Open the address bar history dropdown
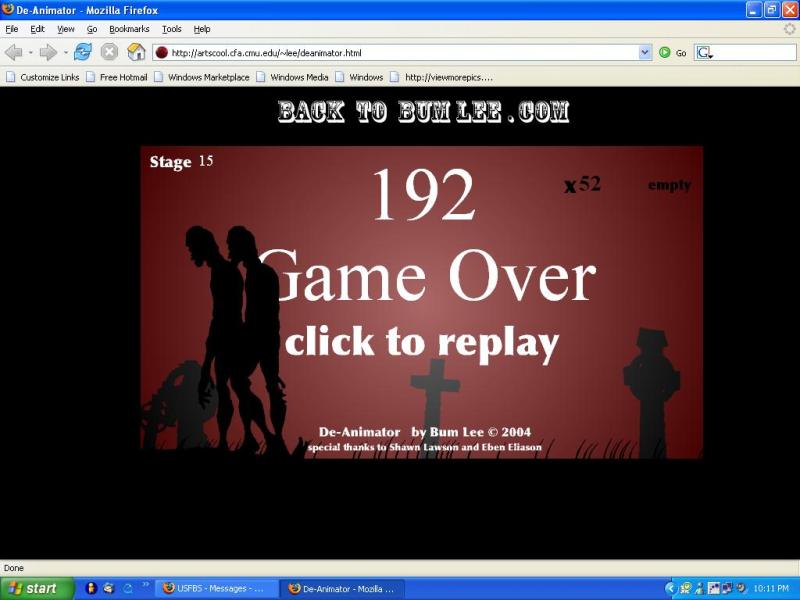 point(645,52)
